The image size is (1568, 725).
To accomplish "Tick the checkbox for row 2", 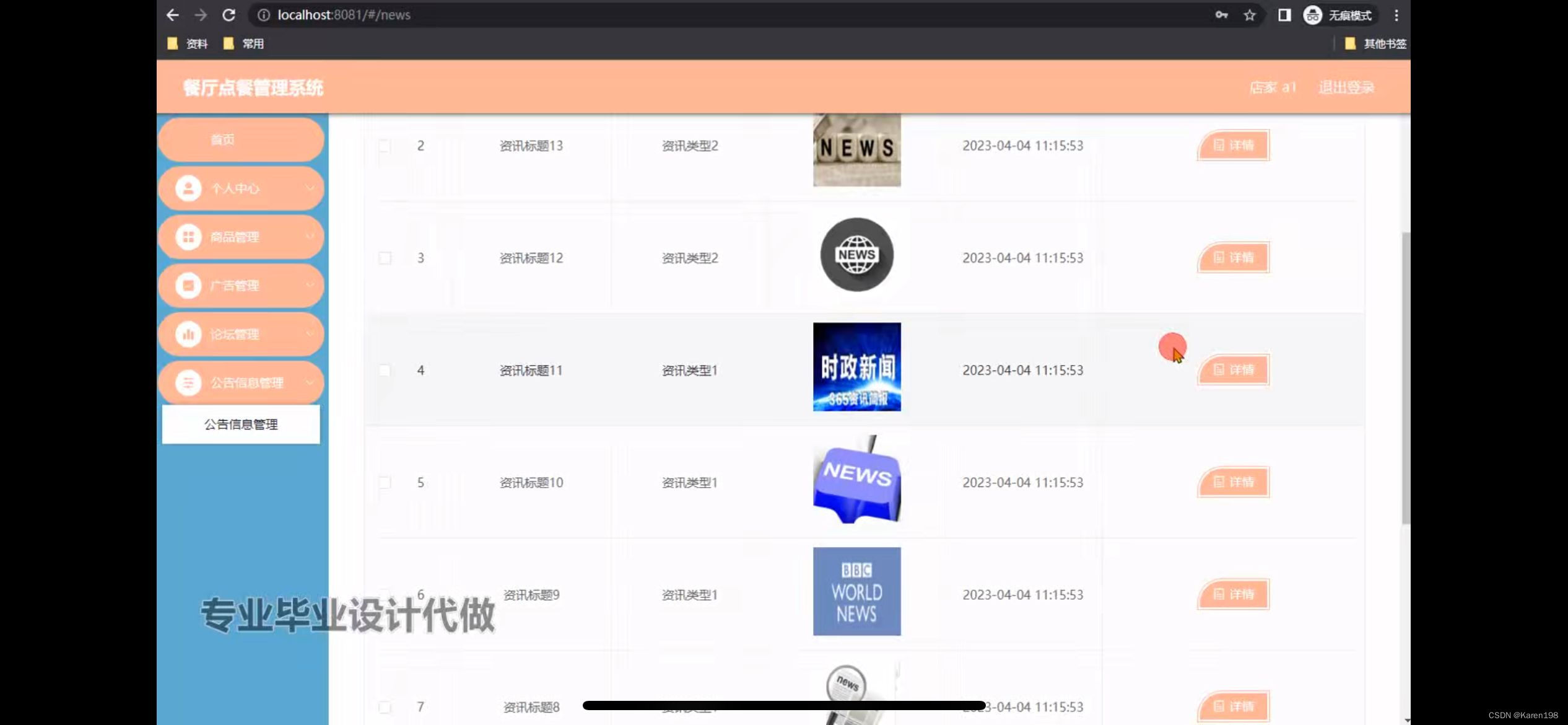I will (385, 146).
